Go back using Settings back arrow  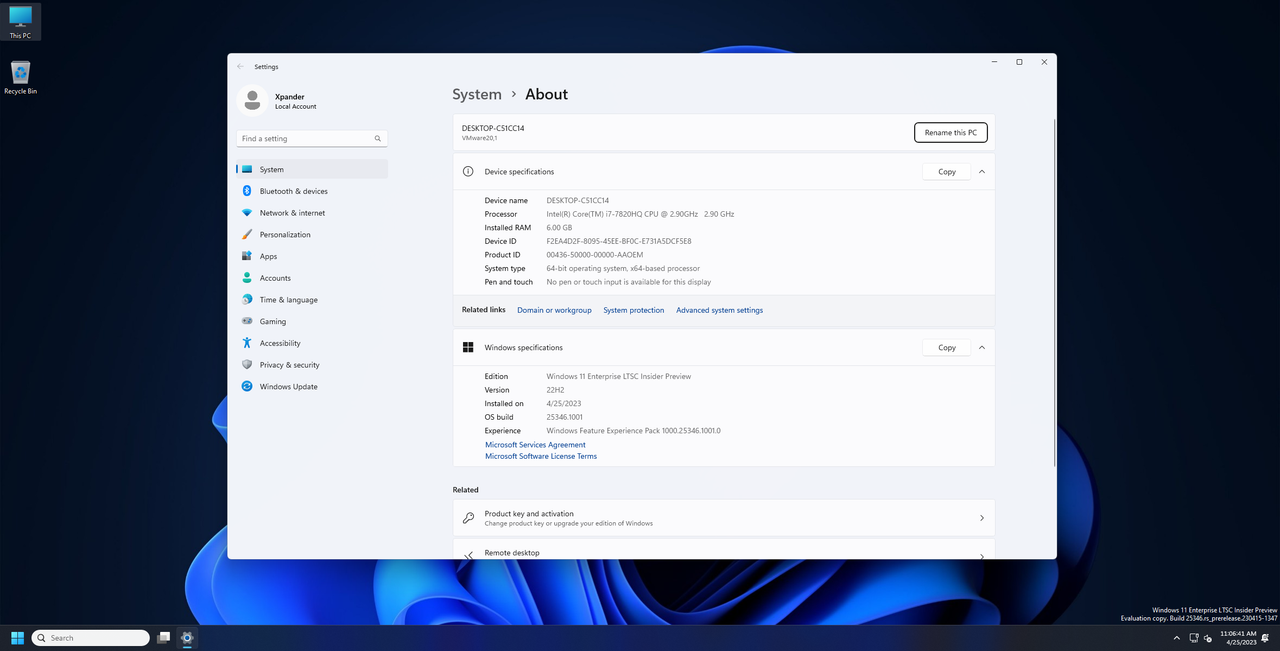(240, 66)
